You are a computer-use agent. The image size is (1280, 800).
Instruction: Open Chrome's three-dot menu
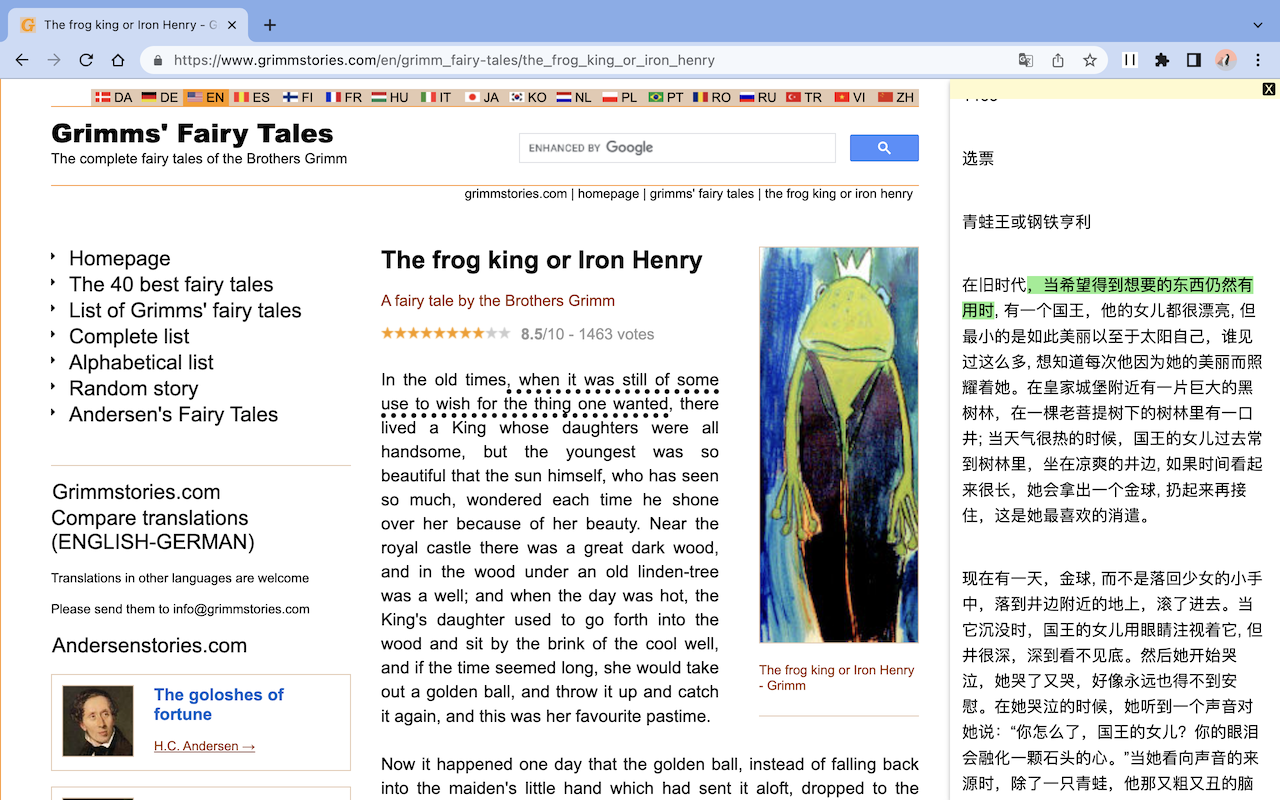tap(1259, 60)
